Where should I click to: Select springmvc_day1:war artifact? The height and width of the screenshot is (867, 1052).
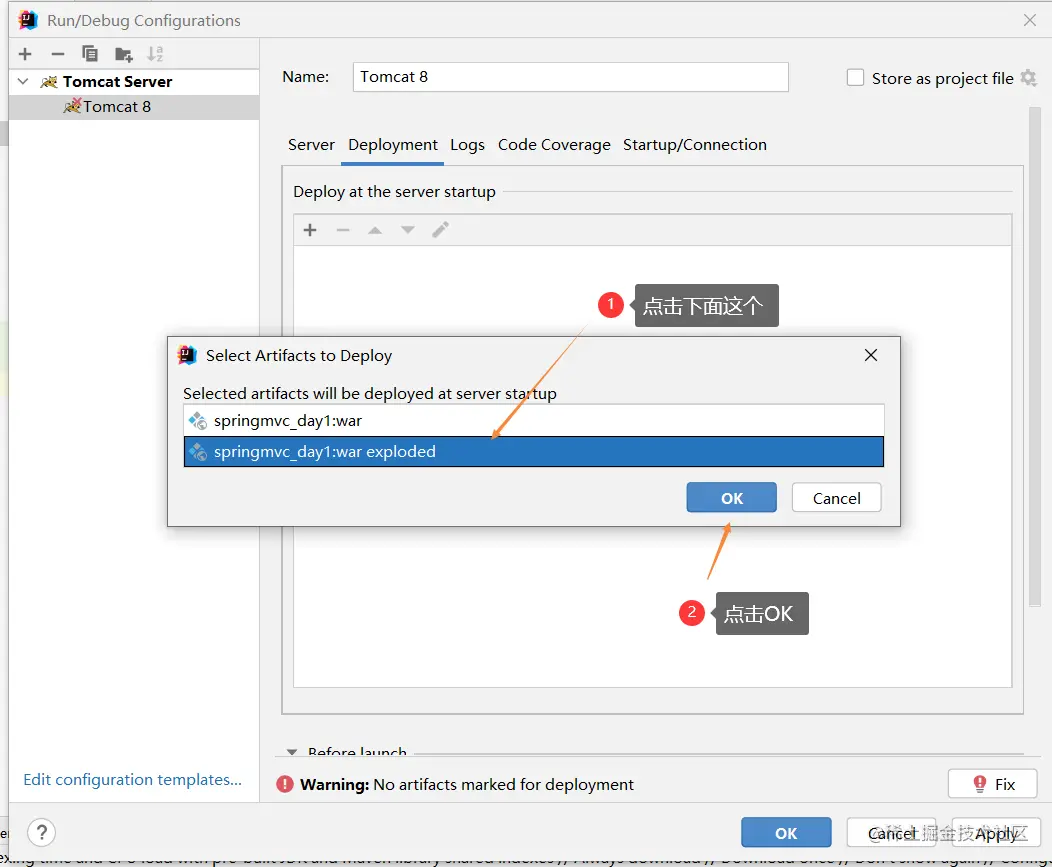[533, 421]
